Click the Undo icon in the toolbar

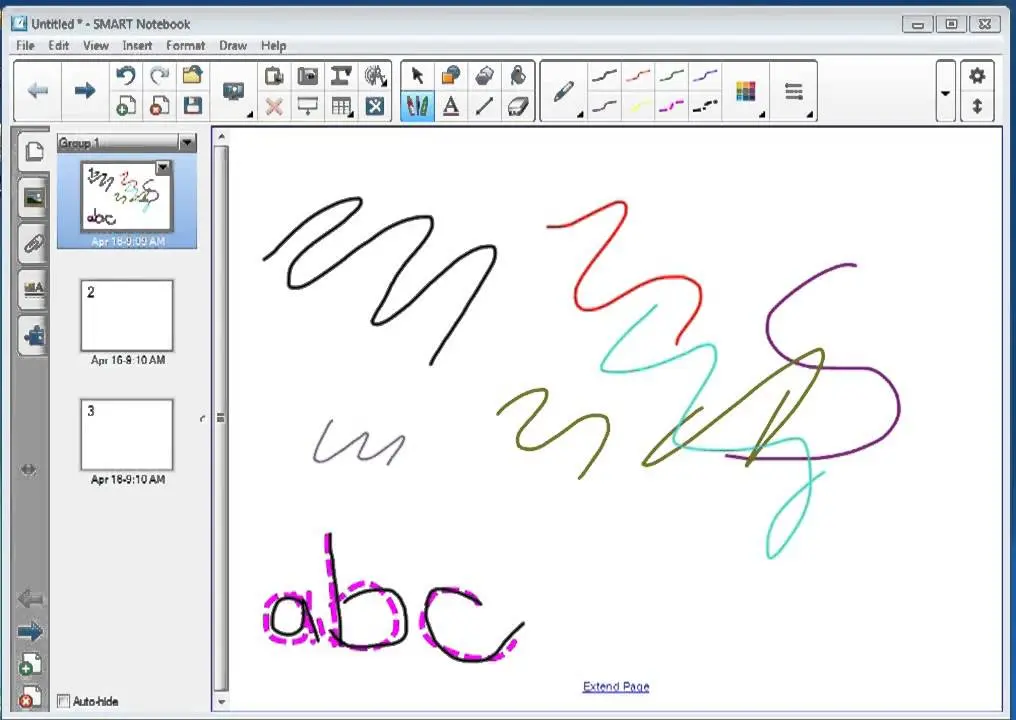pyautogui.click(x=126, y=76)
